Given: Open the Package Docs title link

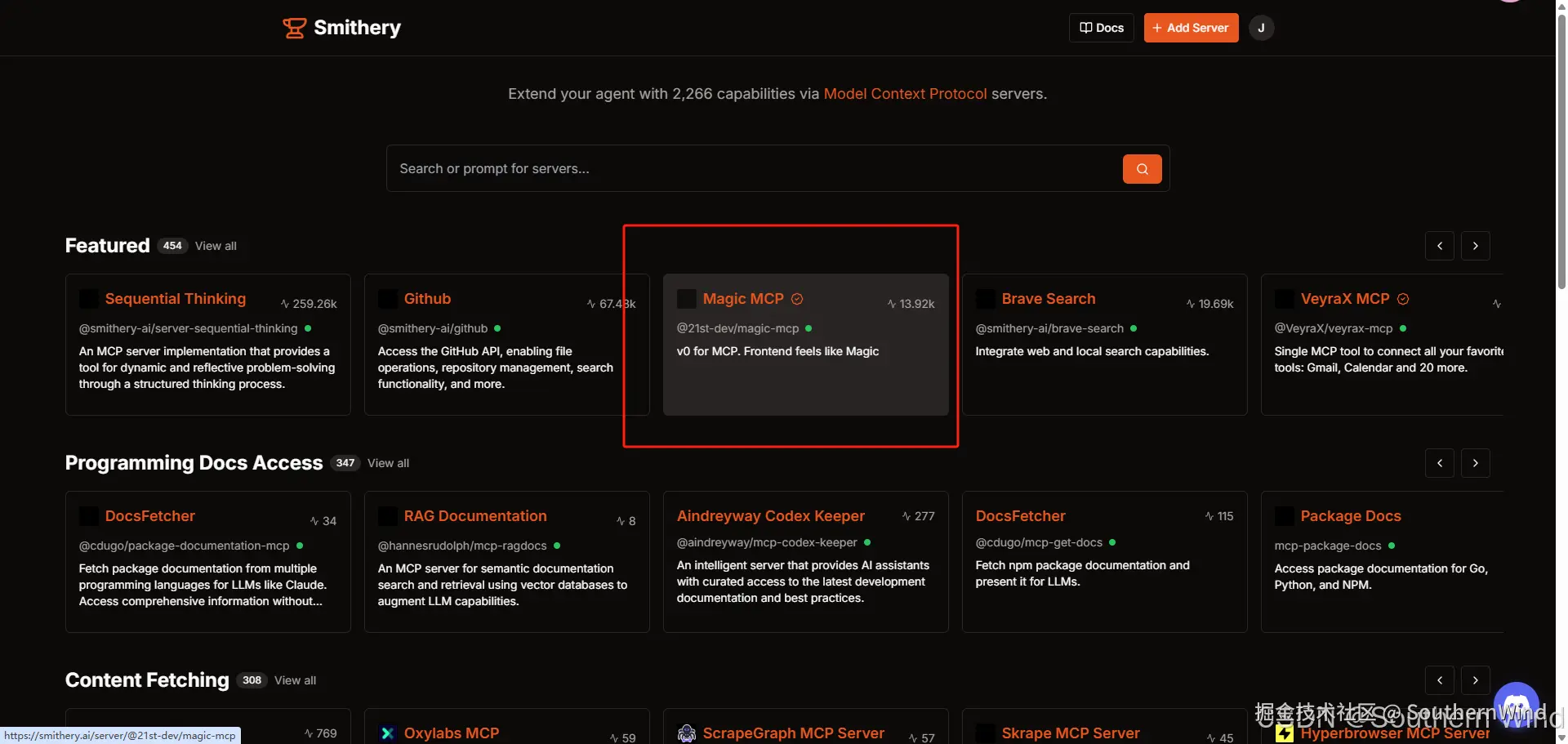Looking at the screenshot, I should pos(1351,516).
